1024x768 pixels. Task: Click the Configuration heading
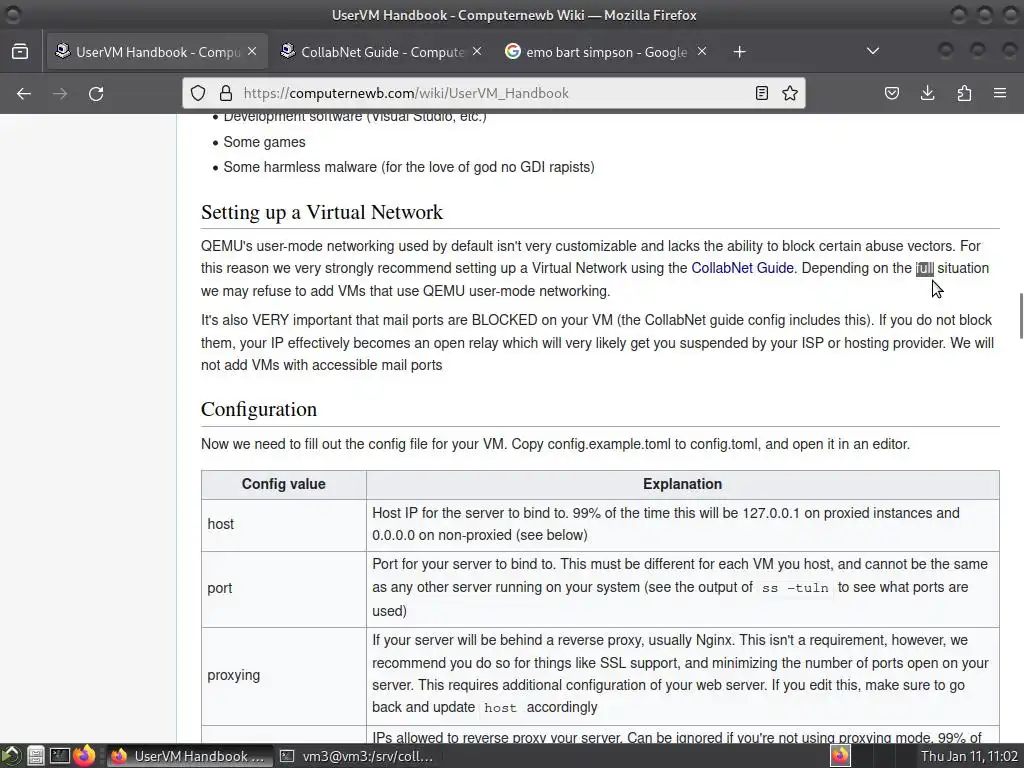pyautogui.click(x=259, y=409)
